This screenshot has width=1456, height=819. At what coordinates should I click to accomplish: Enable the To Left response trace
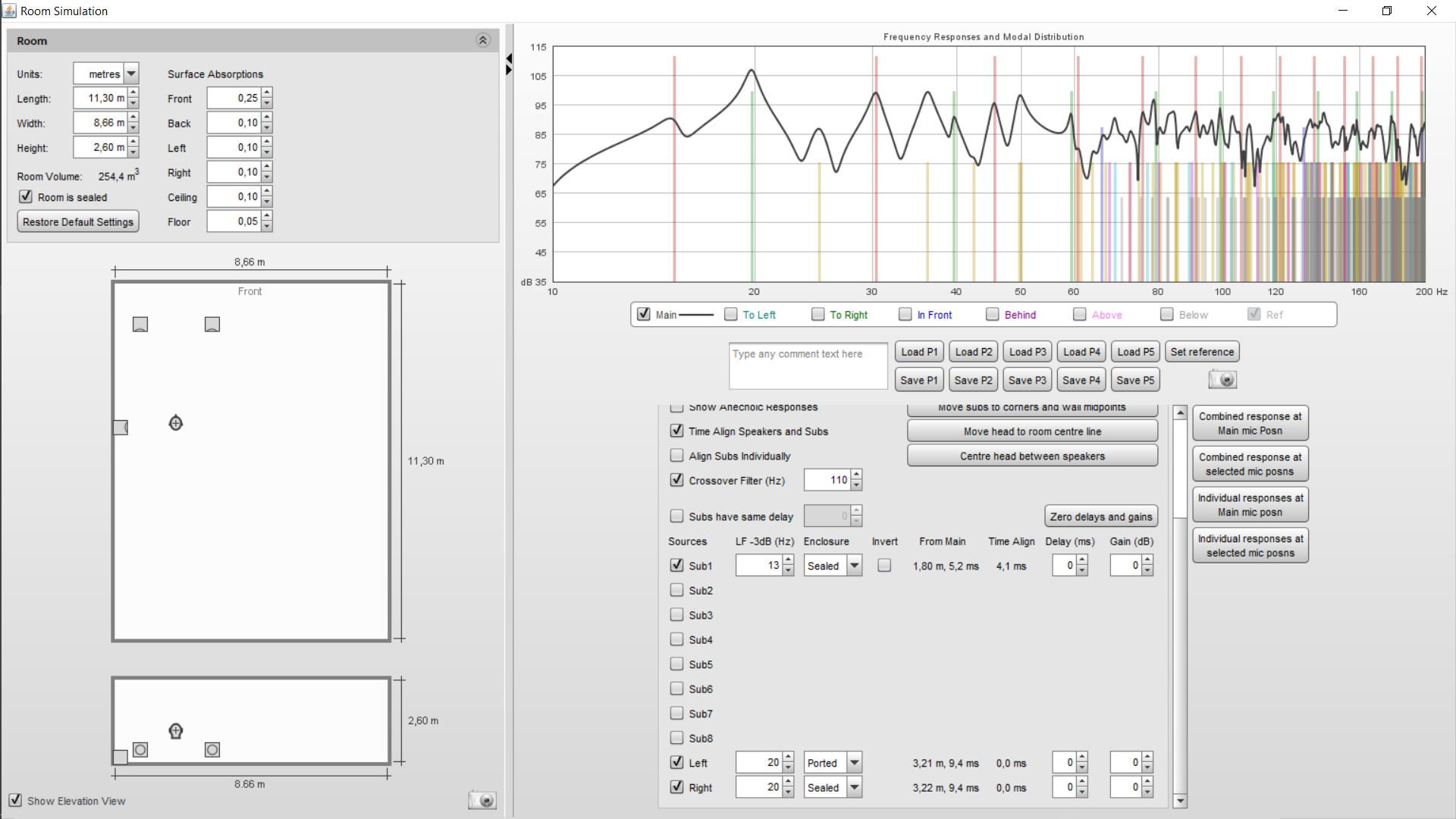point(731,315)
